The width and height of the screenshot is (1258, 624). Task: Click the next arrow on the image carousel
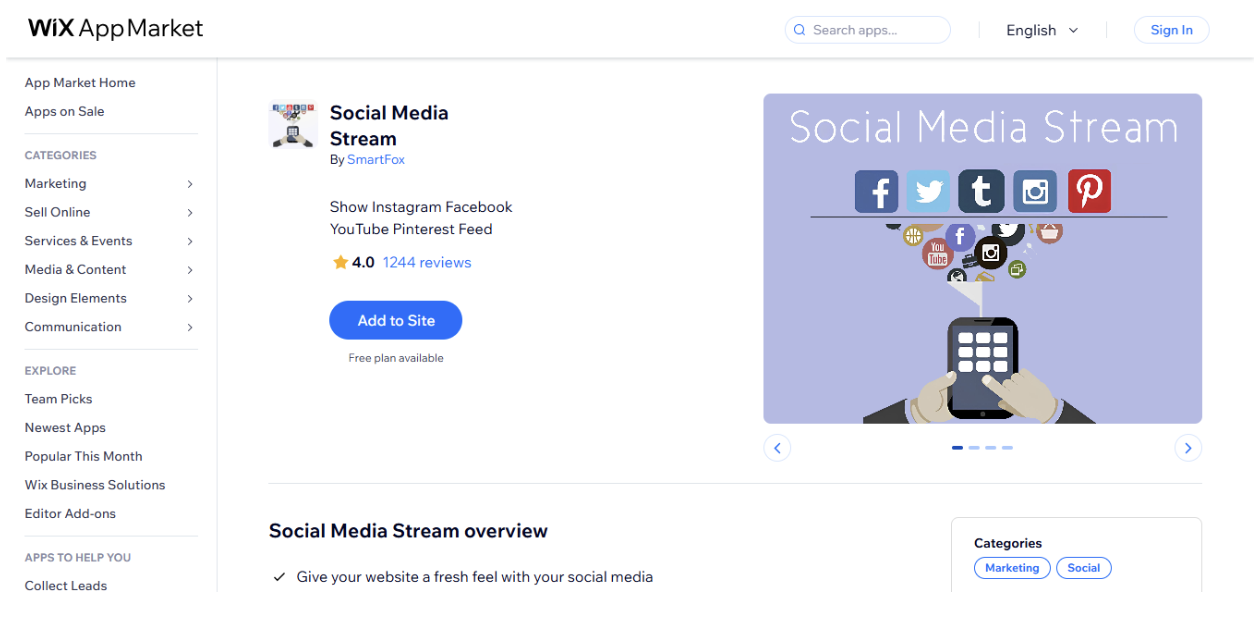point(1188,447)
